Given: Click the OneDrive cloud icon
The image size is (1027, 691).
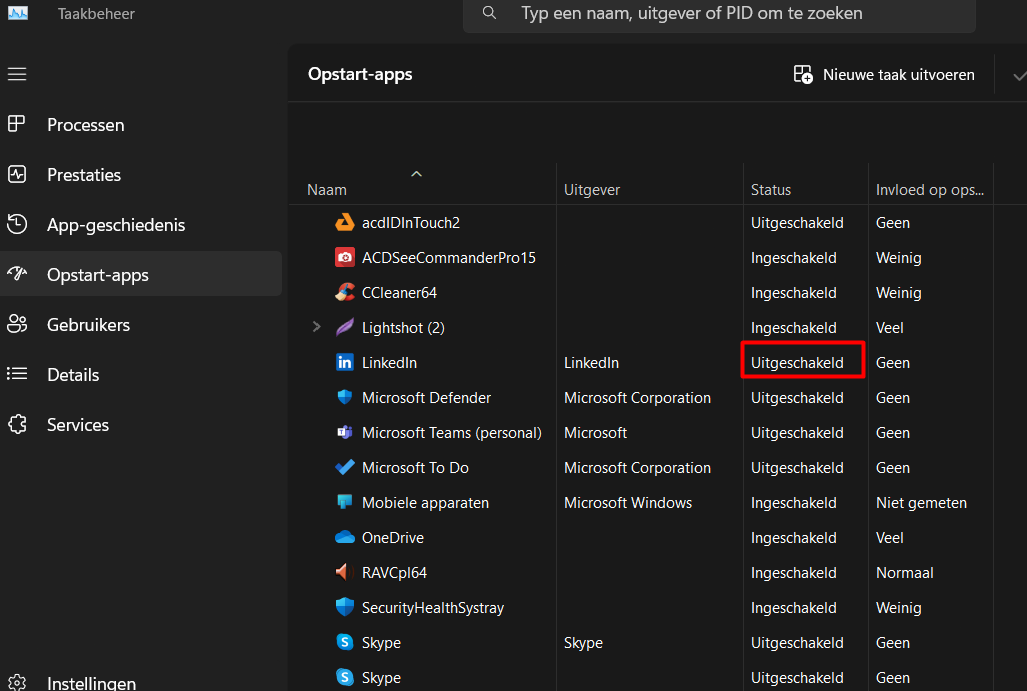Looking at the screenshot, I should click(x=345, y=538).
